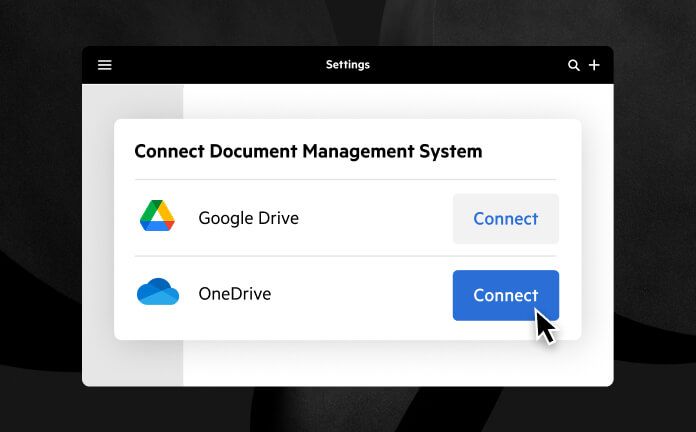
Task: Click the Settings title in header
Action: [348, 65]
